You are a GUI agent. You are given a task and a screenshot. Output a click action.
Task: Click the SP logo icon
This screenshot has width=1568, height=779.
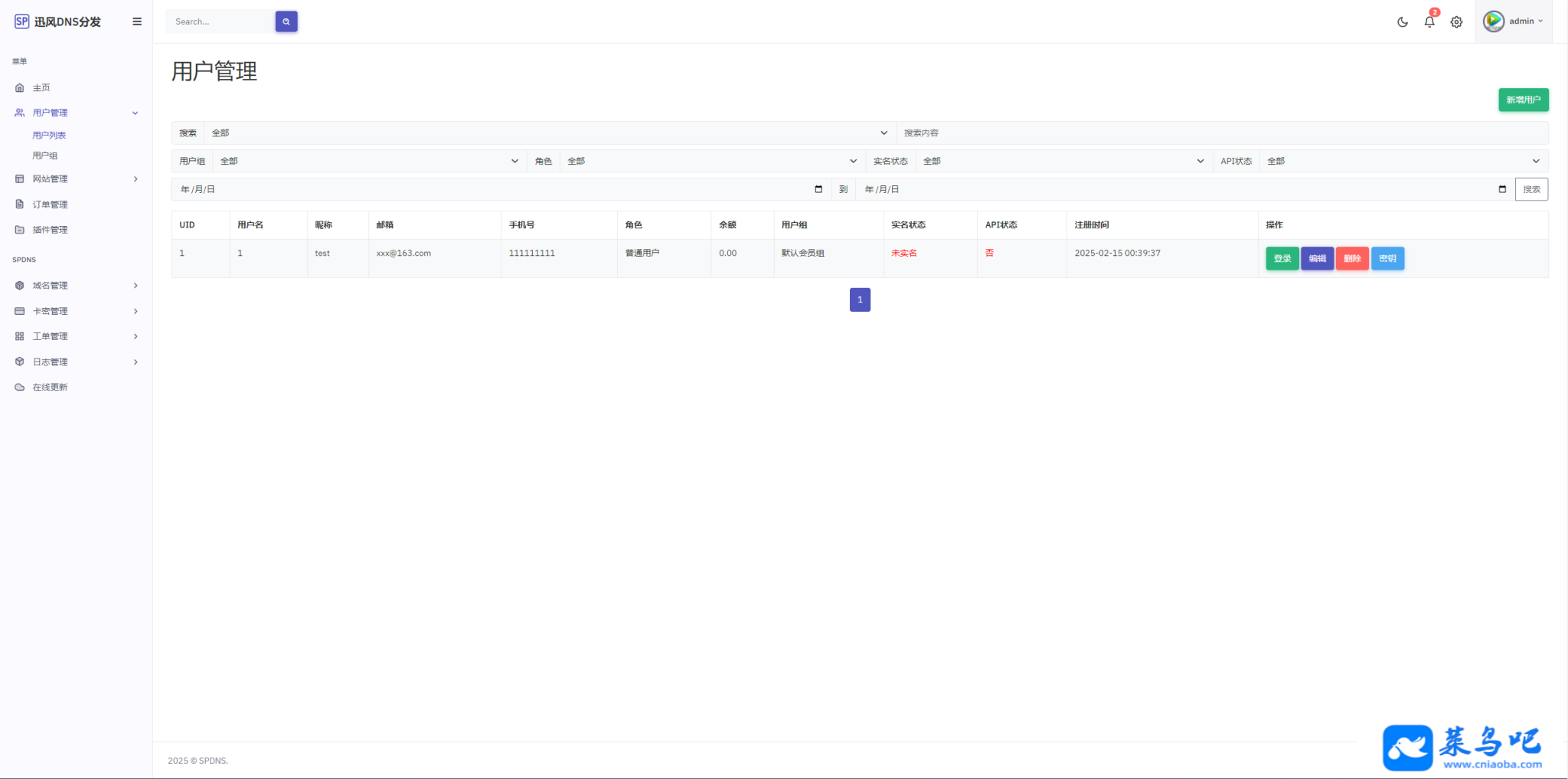21,21
